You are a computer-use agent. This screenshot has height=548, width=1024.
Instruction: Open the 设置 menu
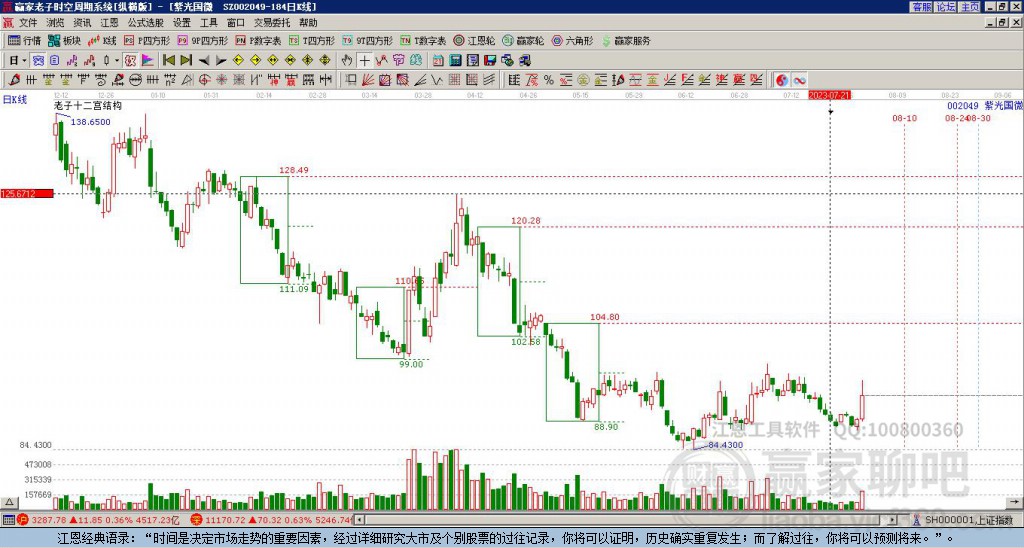pyautogui.click(x=182, y=23)
